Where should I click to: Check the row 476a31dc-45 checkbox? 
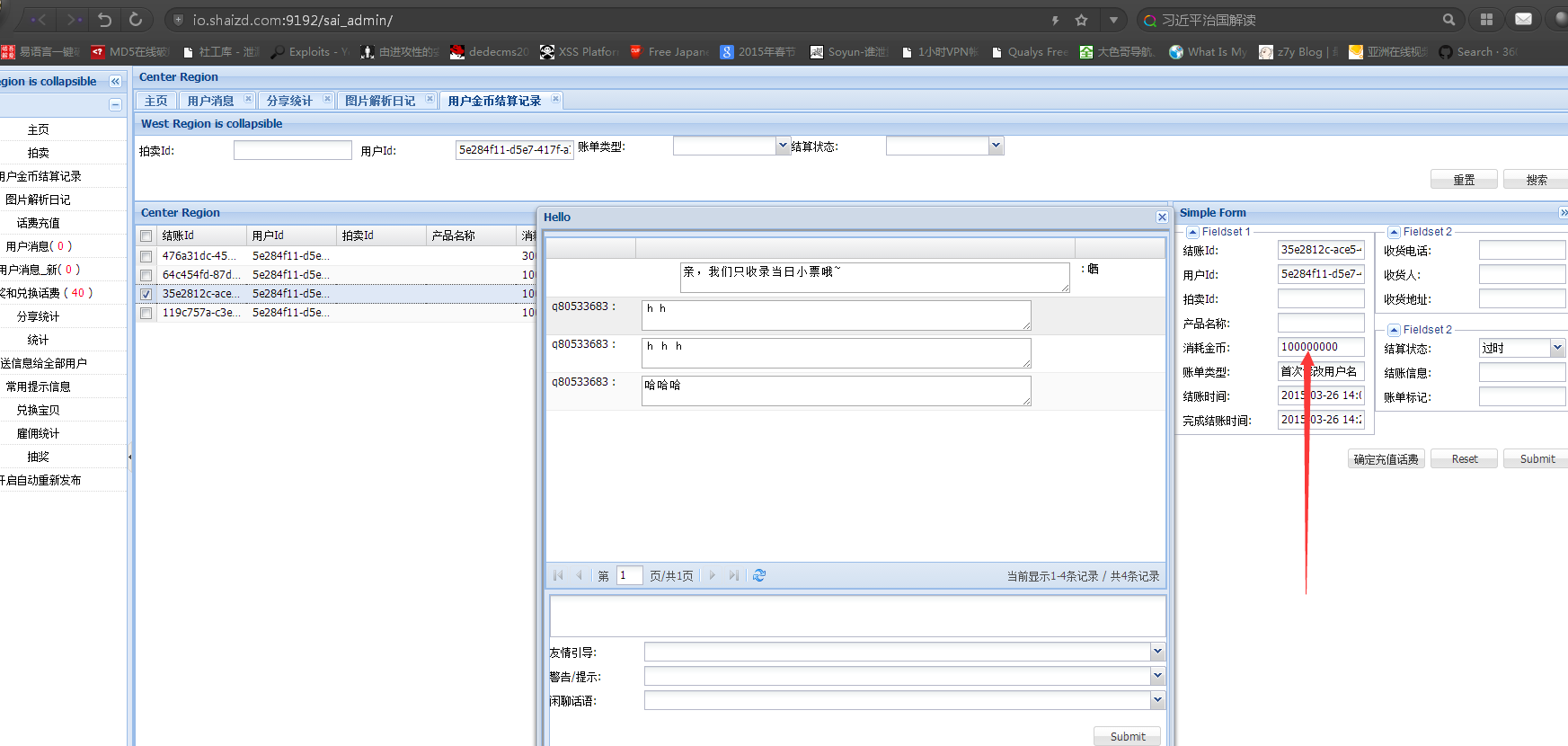[x=146, y=256]
